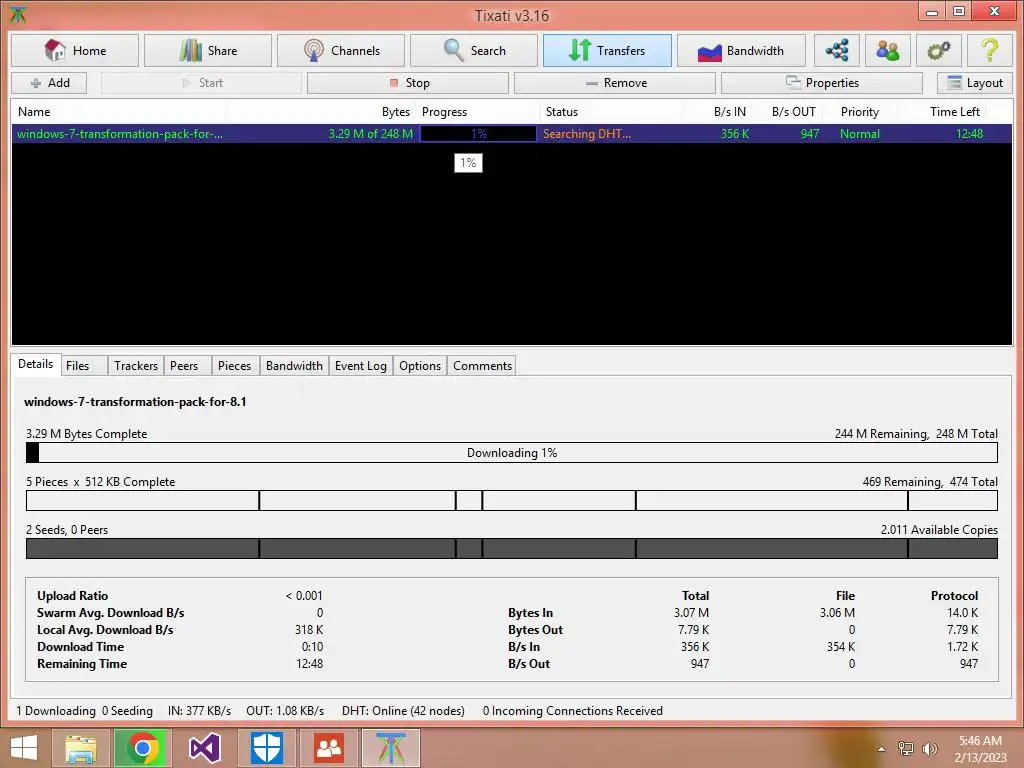Stop the selected transfer
1024x768 pixels.
coord(408,83)
